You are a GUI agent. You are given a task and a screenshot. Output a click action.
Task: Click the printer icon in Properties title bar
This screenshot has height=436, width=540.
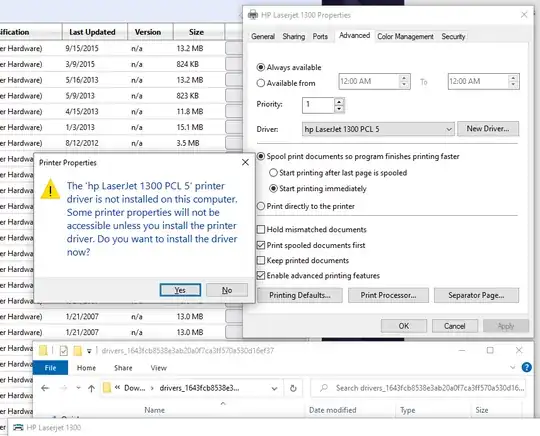253,15
